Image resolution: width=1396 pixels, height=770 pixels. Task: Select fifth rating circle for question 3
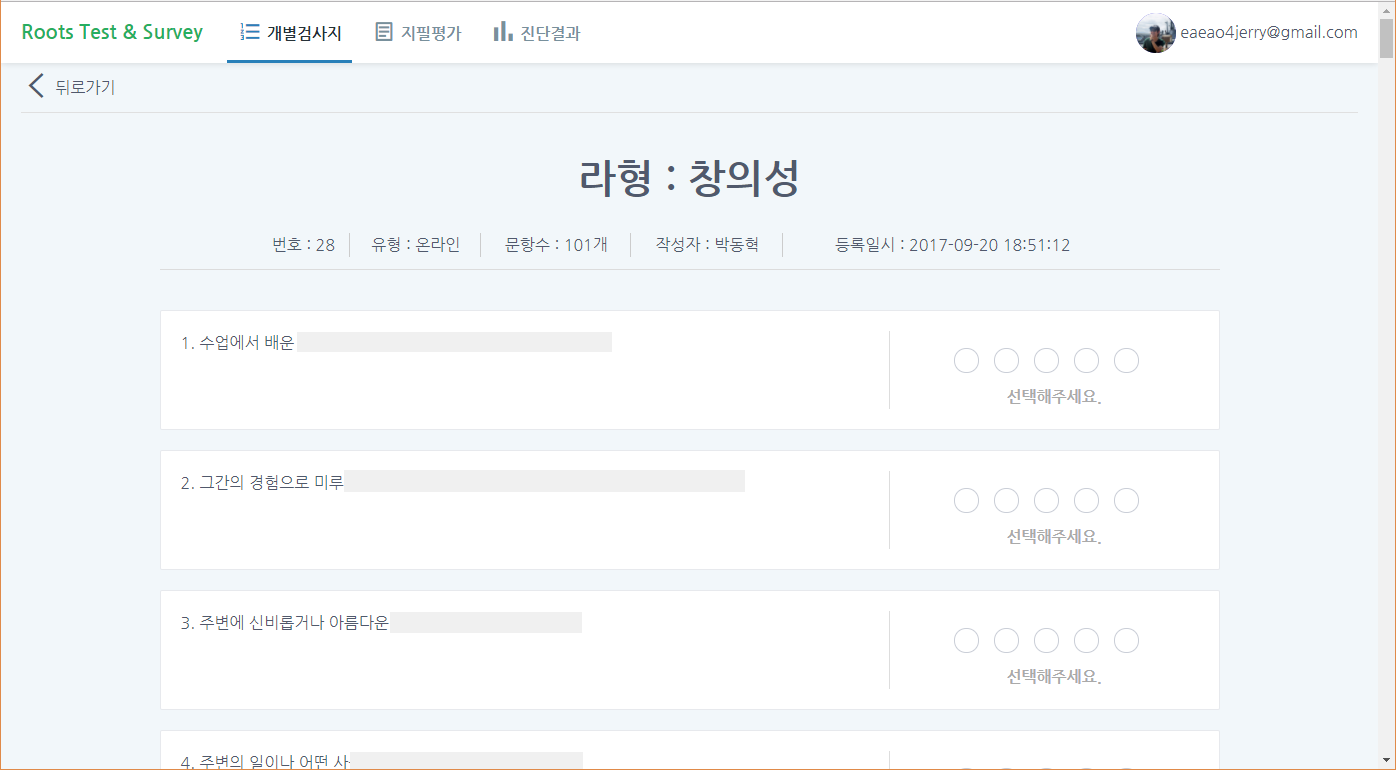coord(1126,641)
